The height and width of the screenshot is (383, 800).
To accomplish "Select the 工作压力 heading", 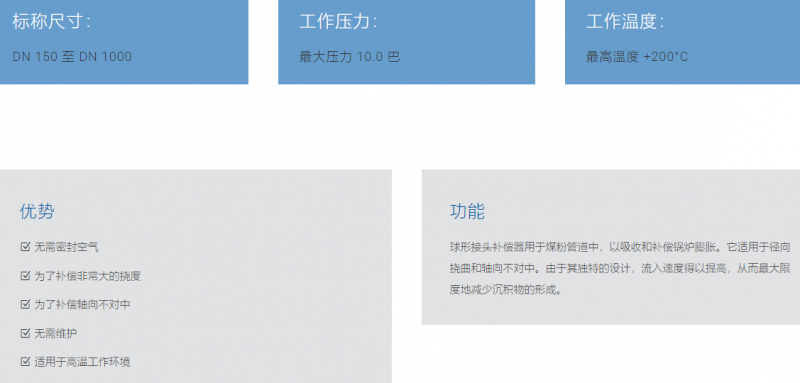I will pos(338,22).
